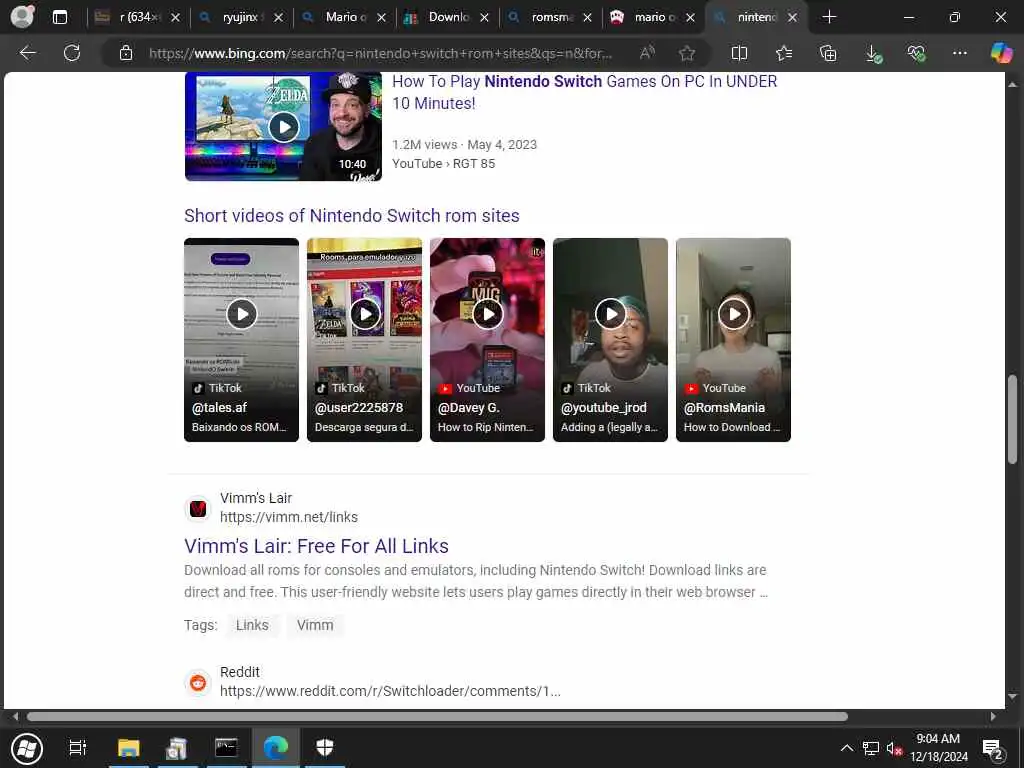The height and width of the screenshot is (768, 1024).
Task: Close the romsma tab
Action: coord(587,18)
